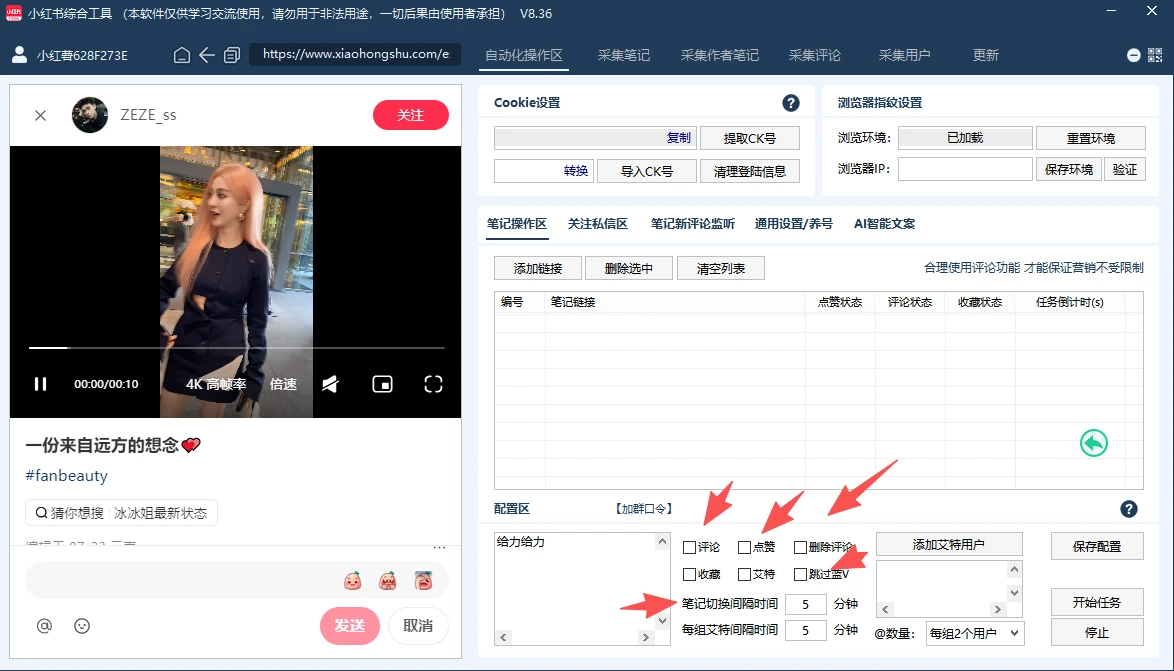Enable the 评论 checkbox
Image resolution: width=1174 pixels, height=671 pixels.
tap(690, 547)
